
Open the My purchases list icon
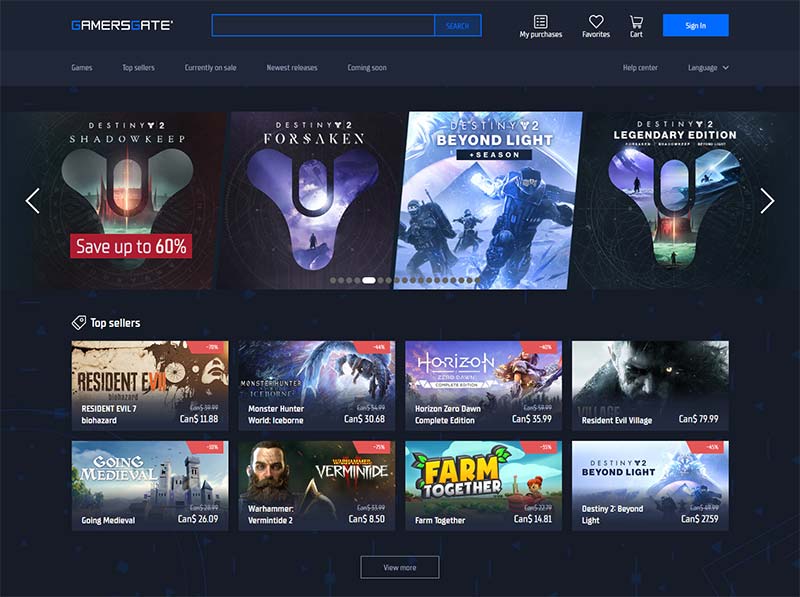pos(540,21)
